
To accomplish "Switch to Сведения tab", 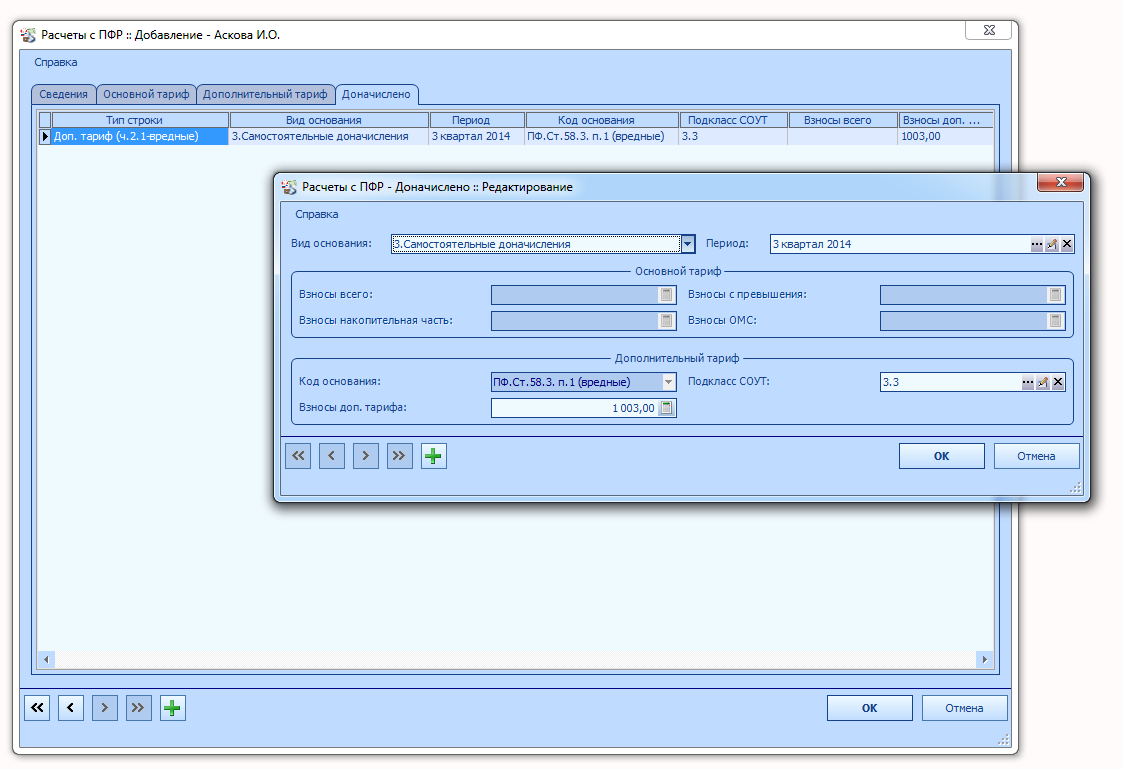I will point(63,94).
